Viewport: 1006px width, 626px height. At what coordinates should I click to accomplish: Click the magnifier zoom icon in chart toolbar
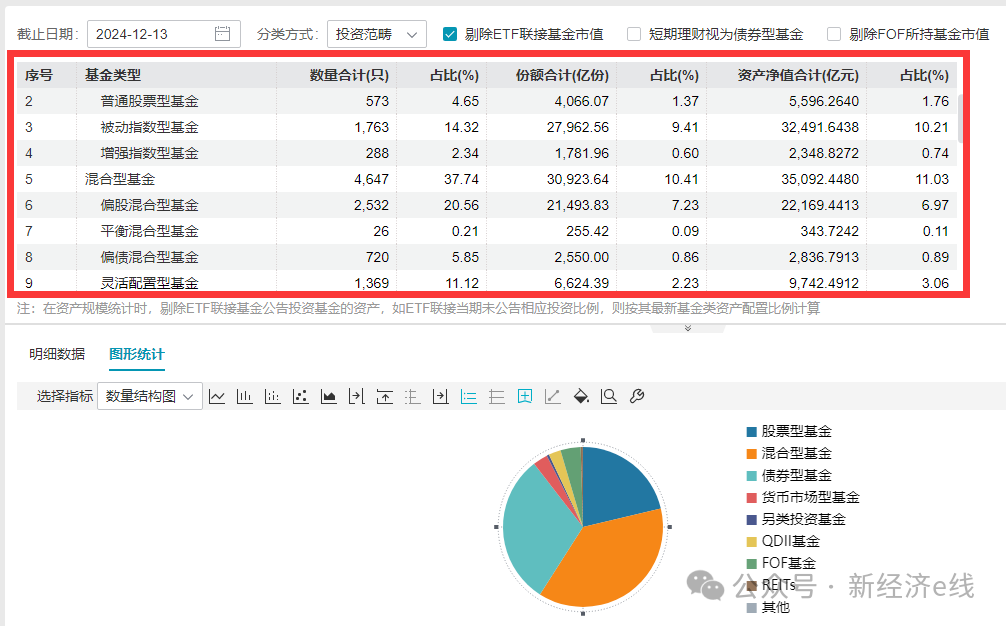[608, 397]
